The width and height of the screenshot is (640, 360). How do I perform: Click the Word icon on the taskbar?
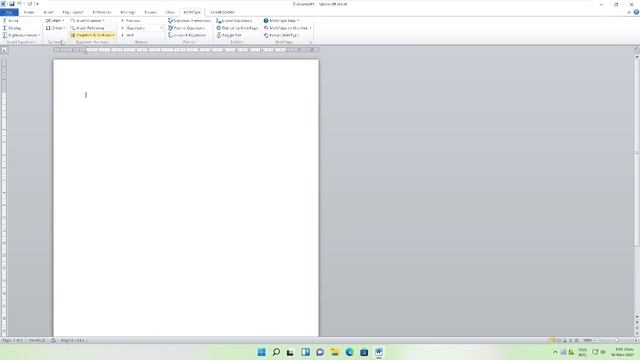tap(379, 352)
